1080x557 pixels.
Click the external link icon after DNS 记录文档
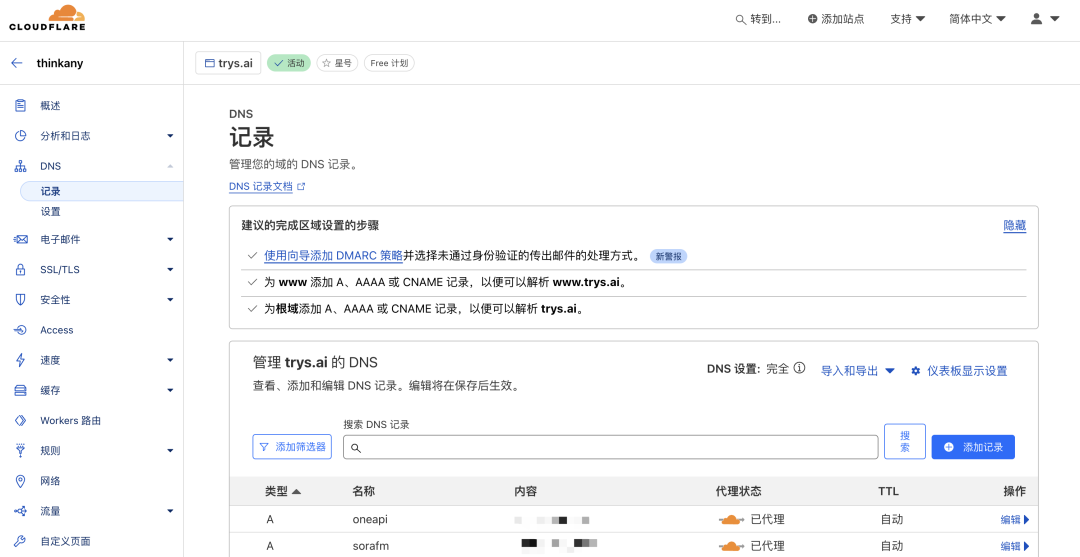click(301, 187)
